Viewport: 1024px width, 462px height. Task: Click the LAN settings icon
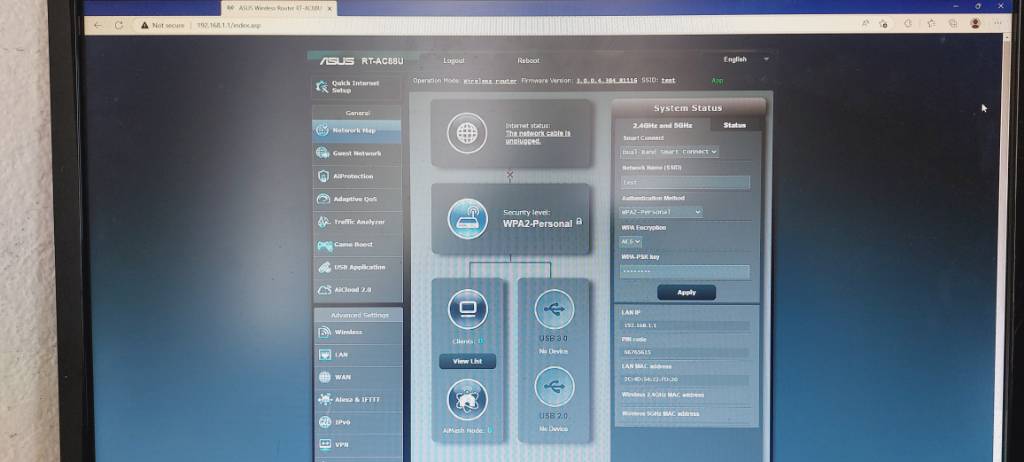point(325,355)
